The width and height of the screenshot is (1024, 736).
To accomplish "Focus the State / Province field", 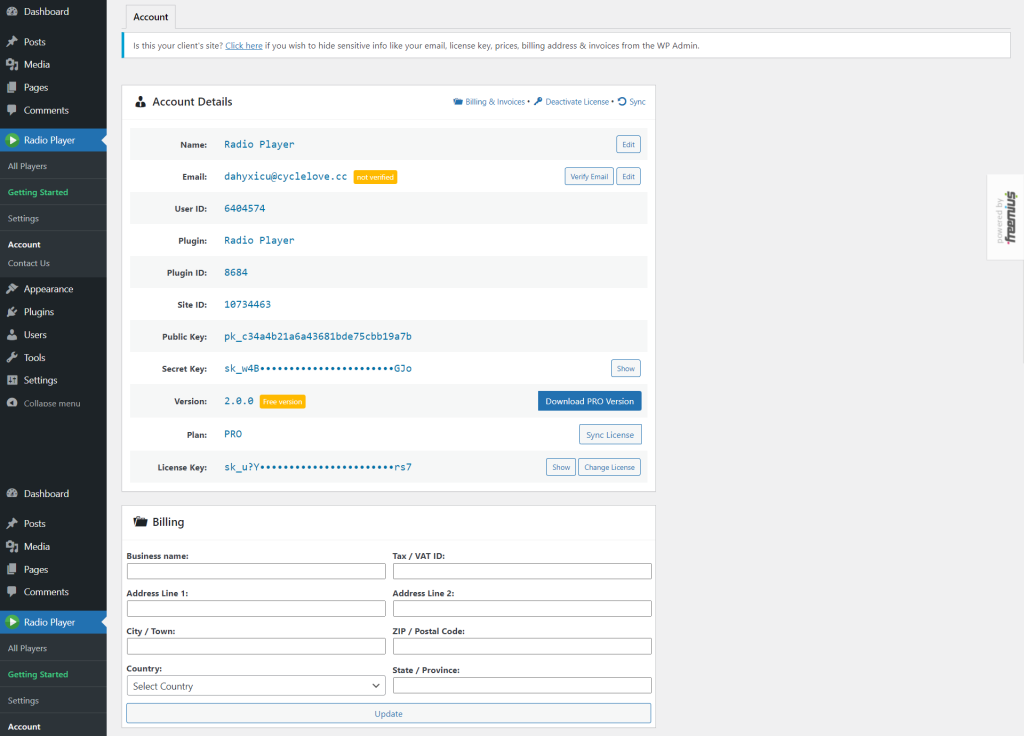I will [522, 685].
